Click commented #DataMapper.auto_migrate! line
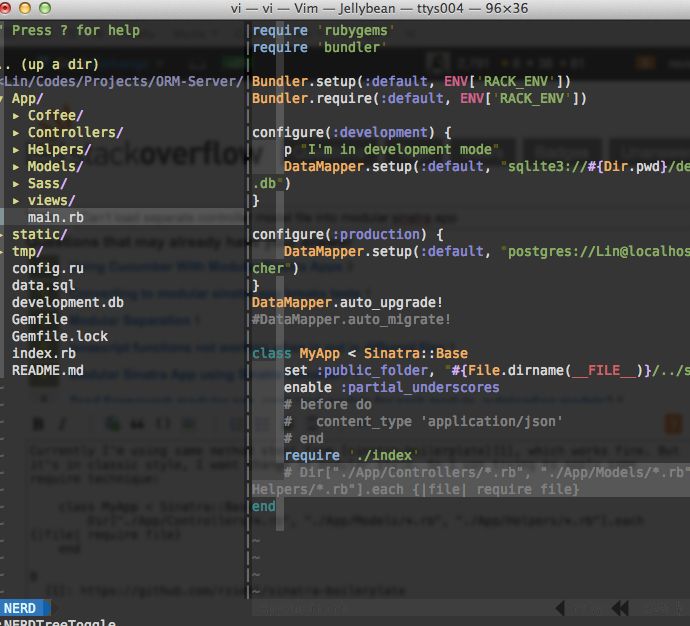This screenshot has width=690, height=626. pos(351,319)
